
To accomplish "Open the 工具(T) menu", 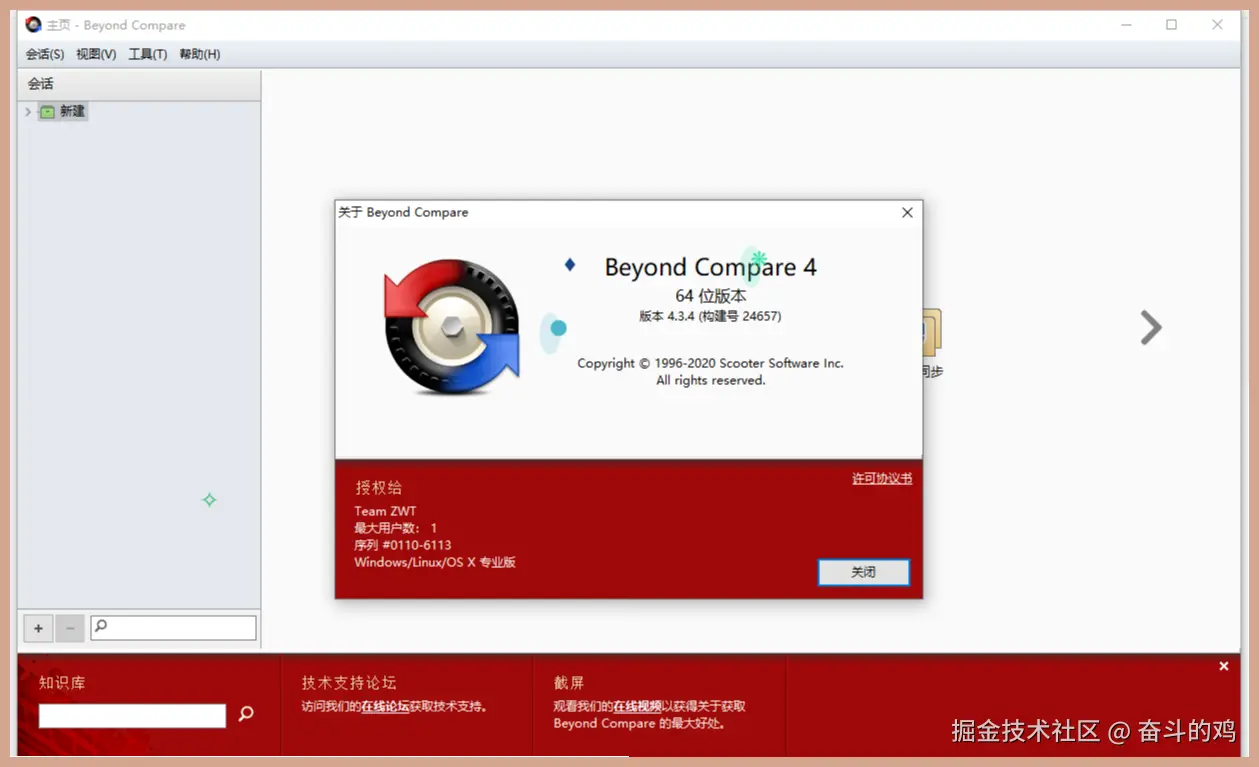I will (x=148, y=54).
